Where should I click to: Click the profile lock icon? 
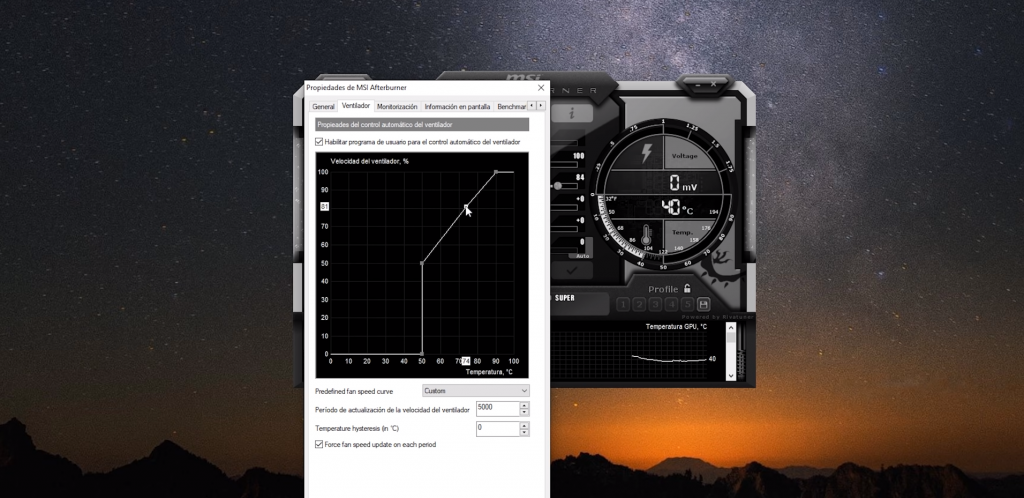pos(687,289)
